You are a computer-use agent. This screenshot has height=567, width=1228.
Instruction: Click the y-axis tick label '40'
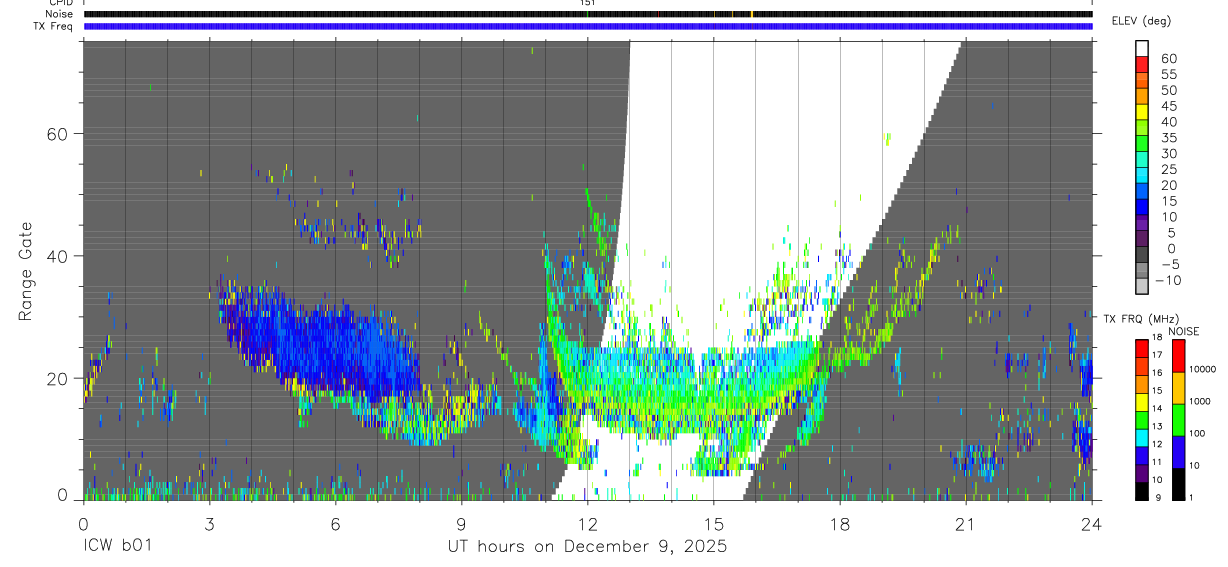(x=59, y=256)
